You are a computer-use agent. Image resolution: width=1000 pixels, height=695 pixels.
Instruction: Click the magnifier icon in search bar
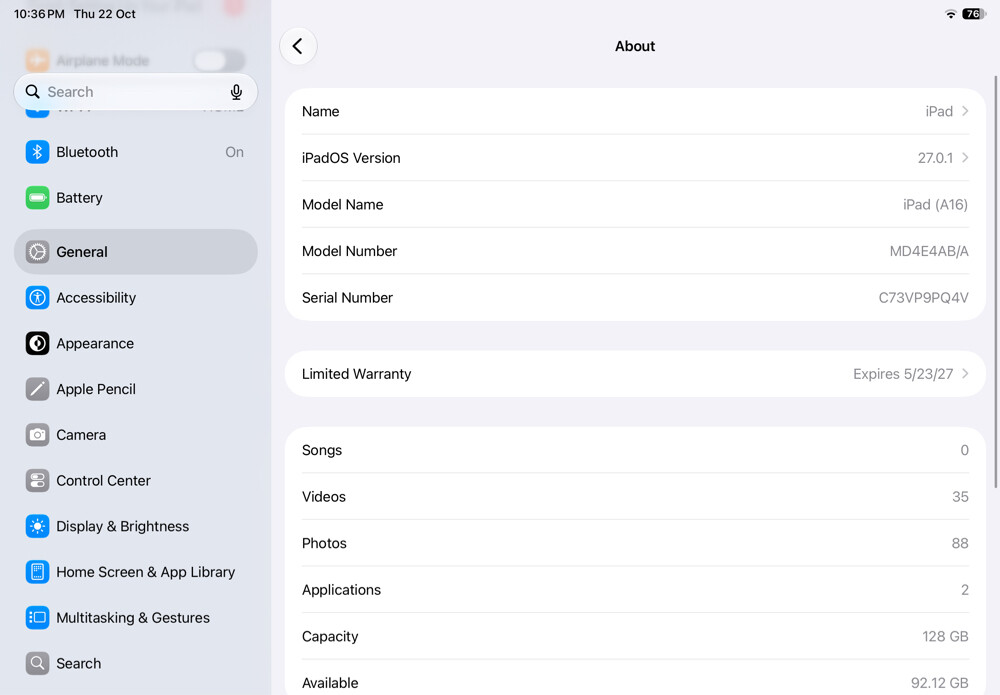33,92
